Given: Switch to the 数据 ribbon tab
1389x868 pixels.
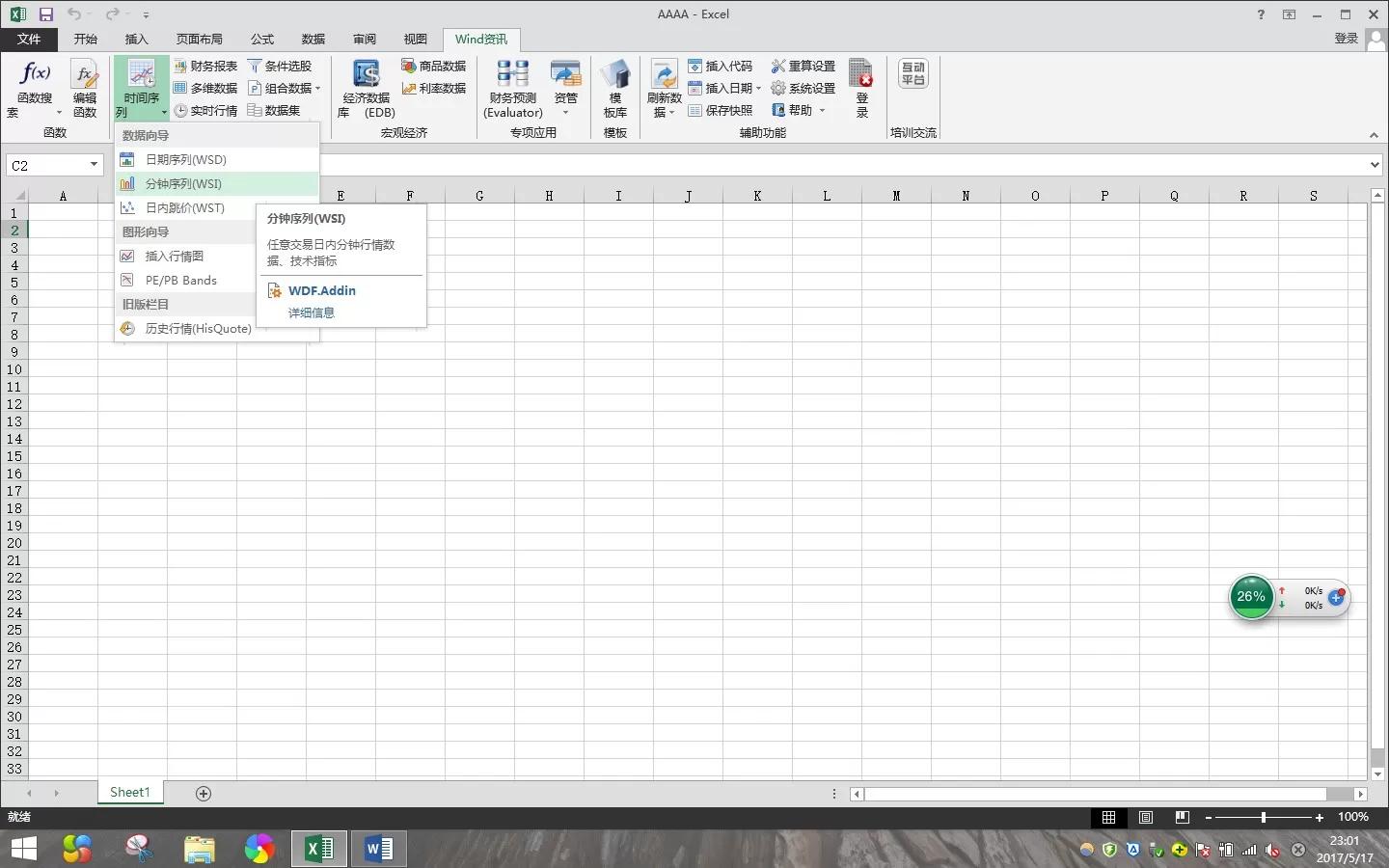Looking at the screenshot, I should [x=313, y=39].
